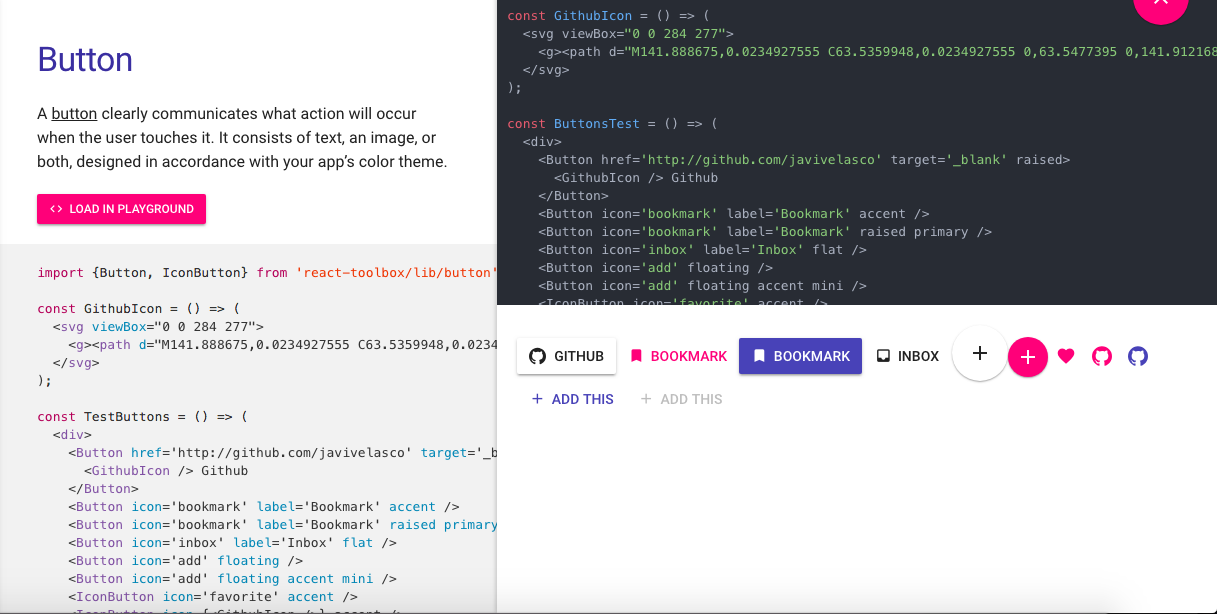Click the import statement in the left code block
Viewport: 1217px width, 614px height.
(x=266, y=272)
